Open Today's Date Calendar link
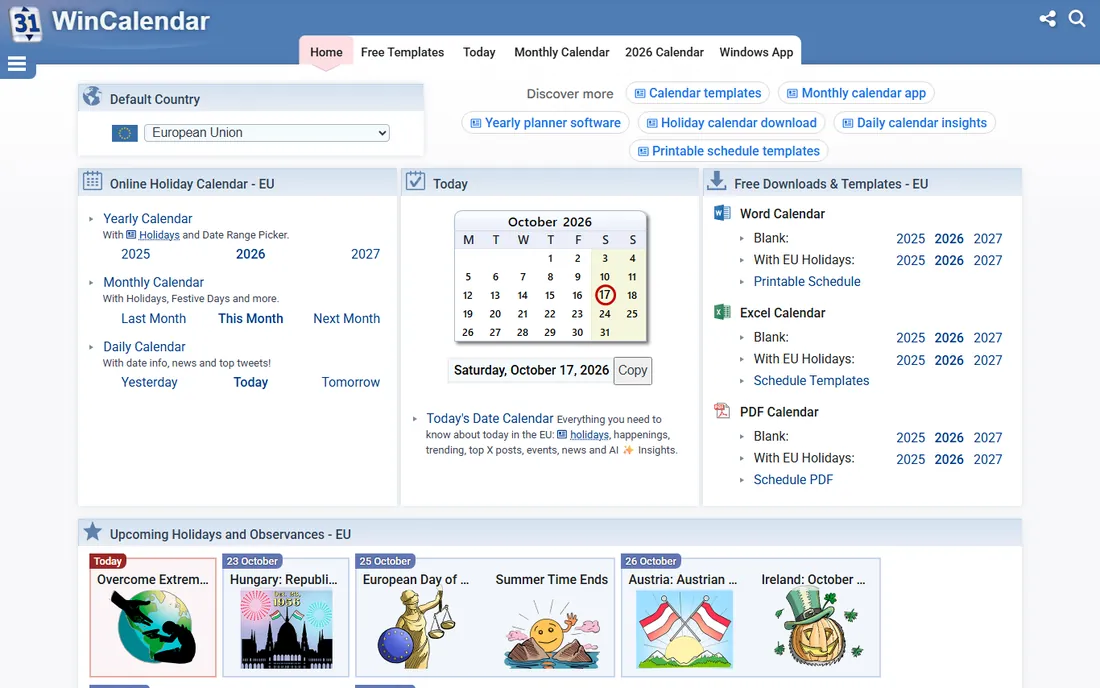The width and height of the screenshot is (1100, 688). (490, 419)
